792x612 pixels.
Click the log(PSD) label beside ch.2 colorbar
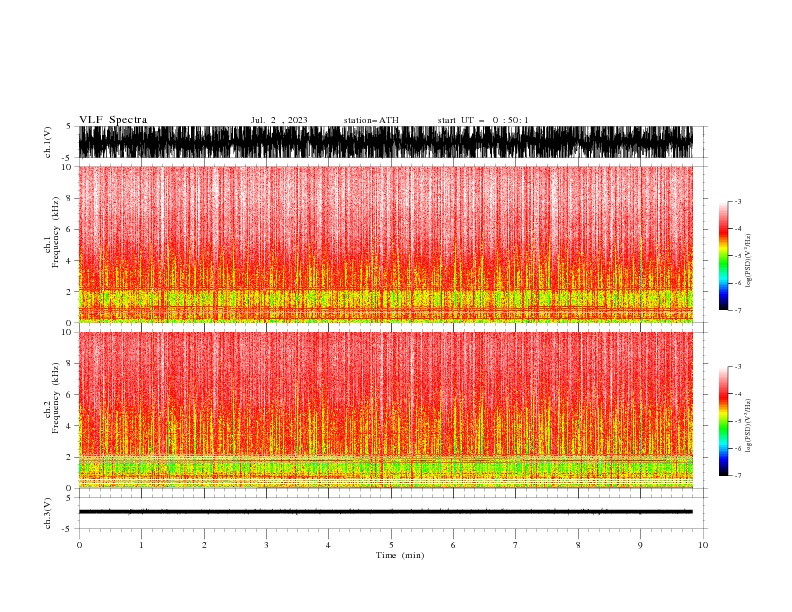coord(748,426)
